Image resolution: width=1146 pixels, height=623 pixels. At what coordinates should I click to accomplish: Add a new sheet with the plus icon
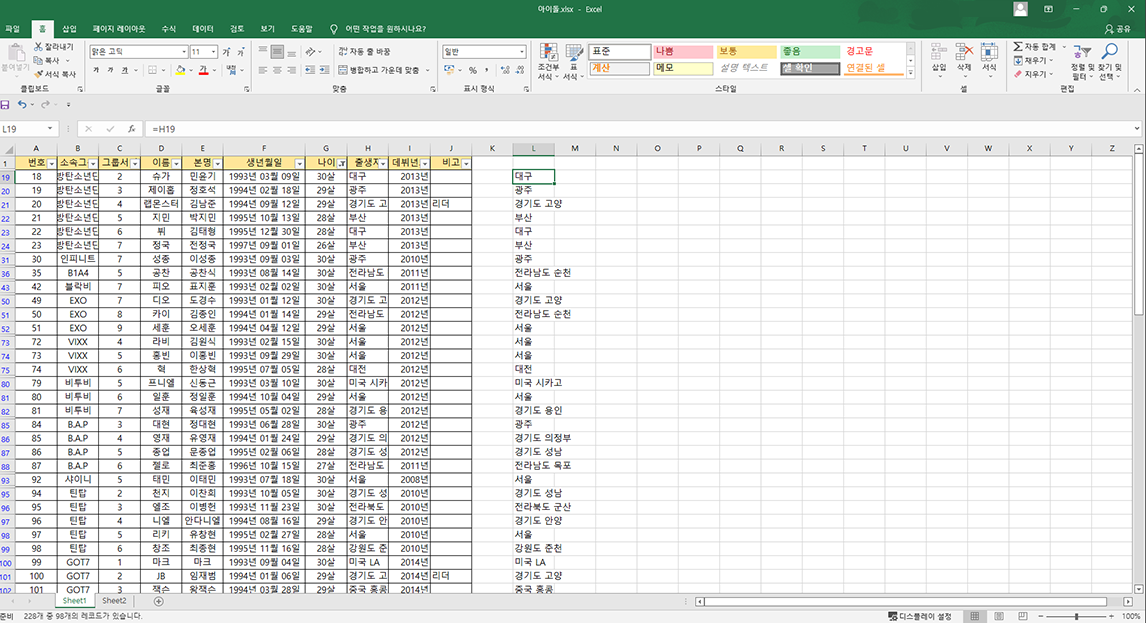coord(159,601)
